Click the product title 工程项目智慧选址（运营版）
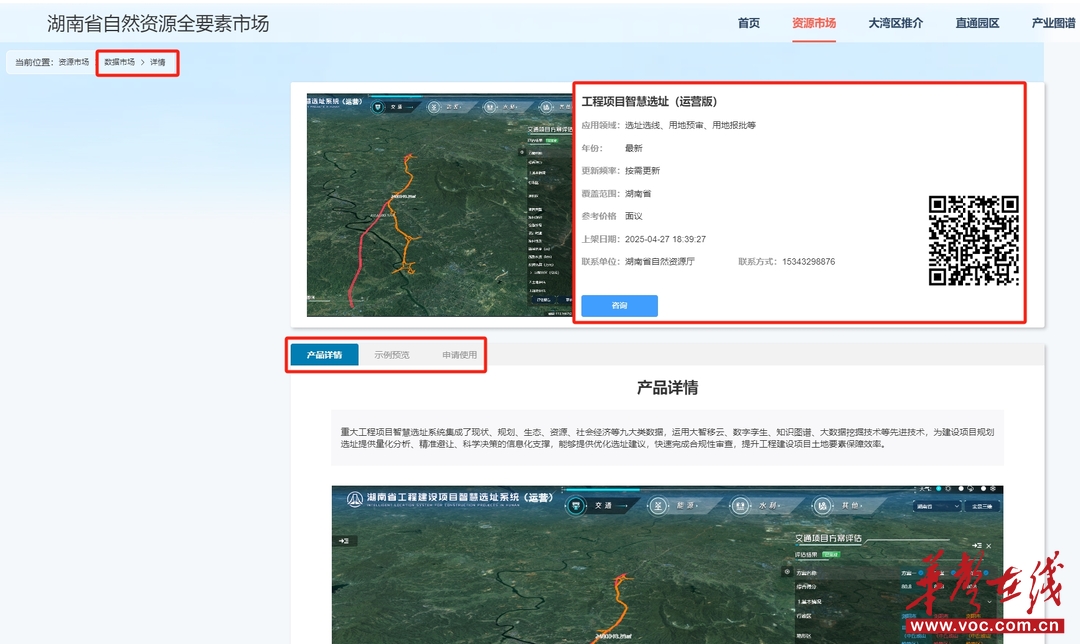This screenshot has width=1080, height=644. pyautogui.click(x=649, y=101)
